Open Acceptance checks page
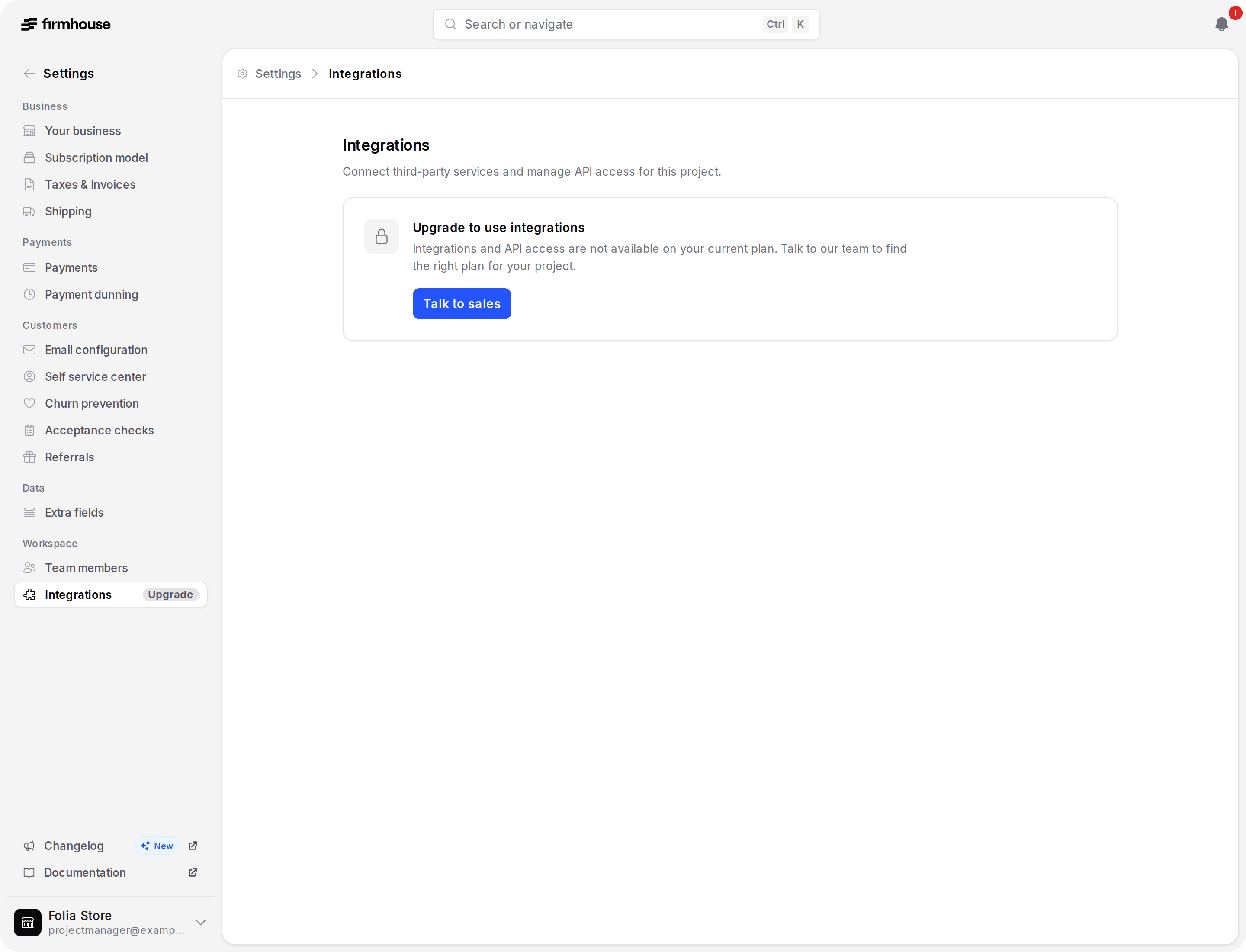 [x=110, y=431]
